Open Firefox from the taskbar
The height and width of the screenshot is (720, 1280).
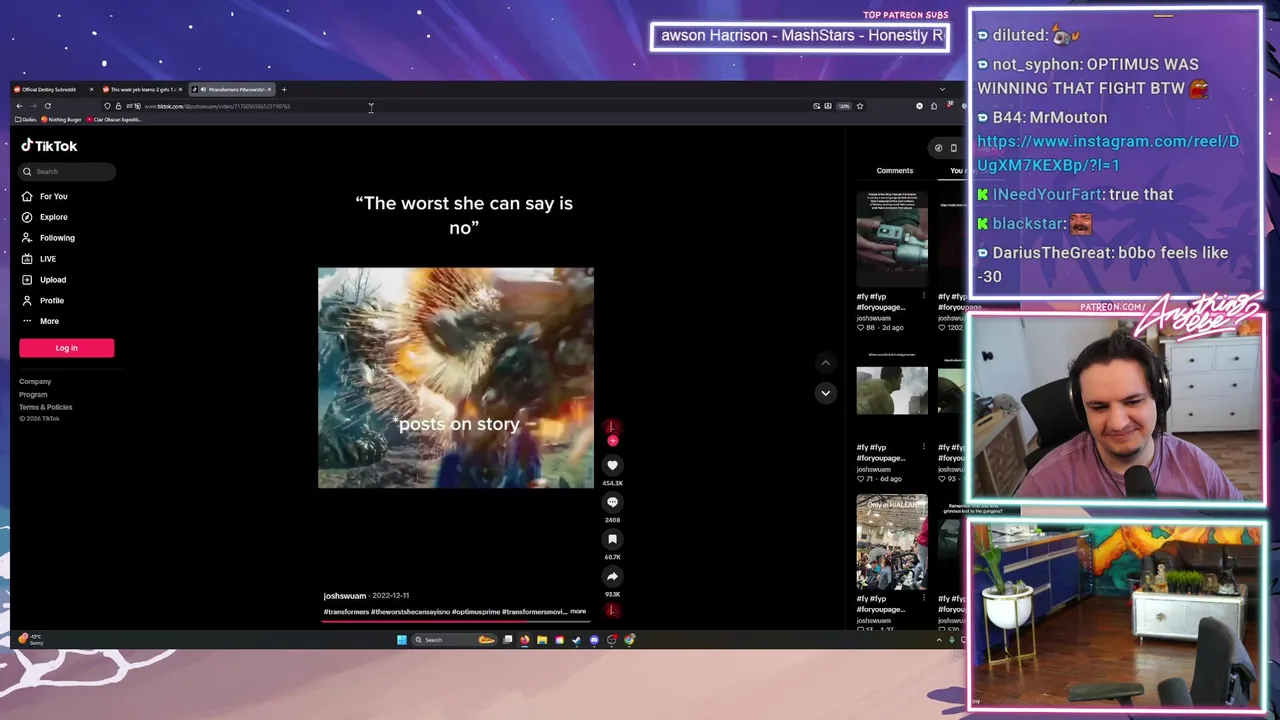[525, 640]
